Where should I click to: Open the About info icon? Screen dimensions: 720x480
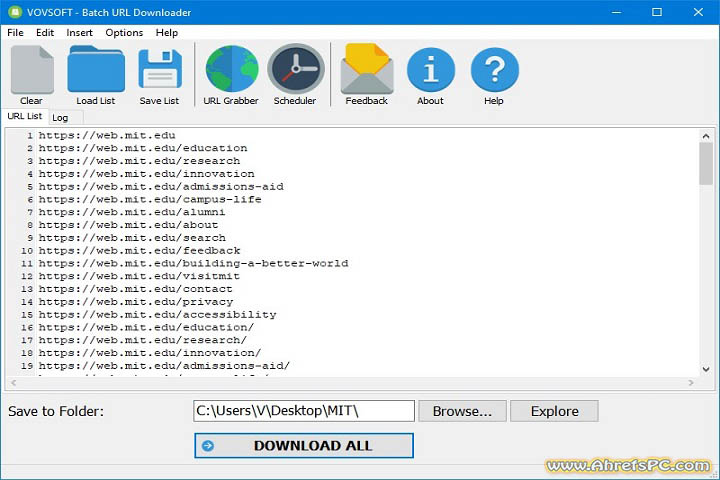coord(431,70)
